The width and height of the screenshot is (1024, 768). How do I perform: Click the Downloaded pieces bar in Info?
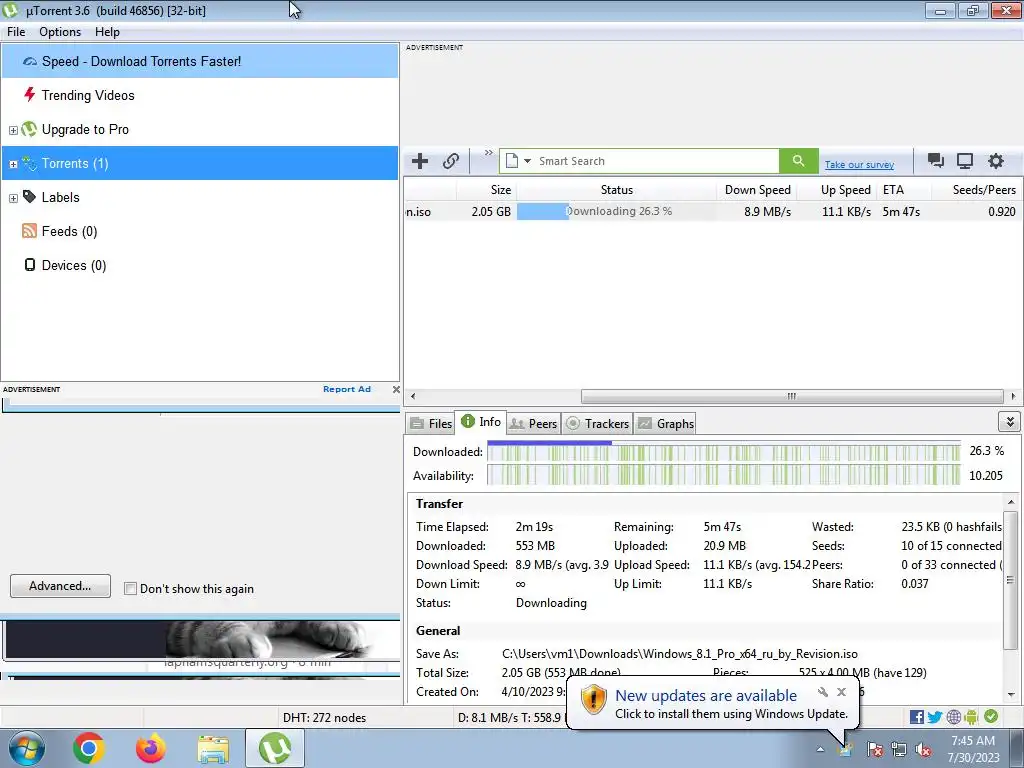pyautogui.click(x=724, y=451)
